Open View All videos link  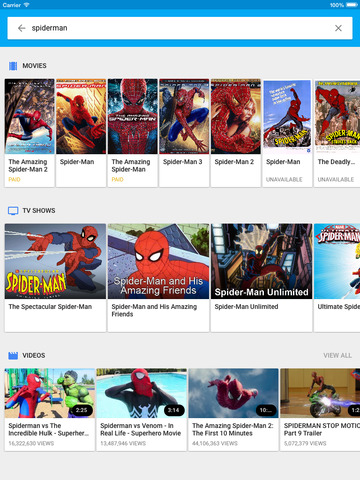pos(337,356)
